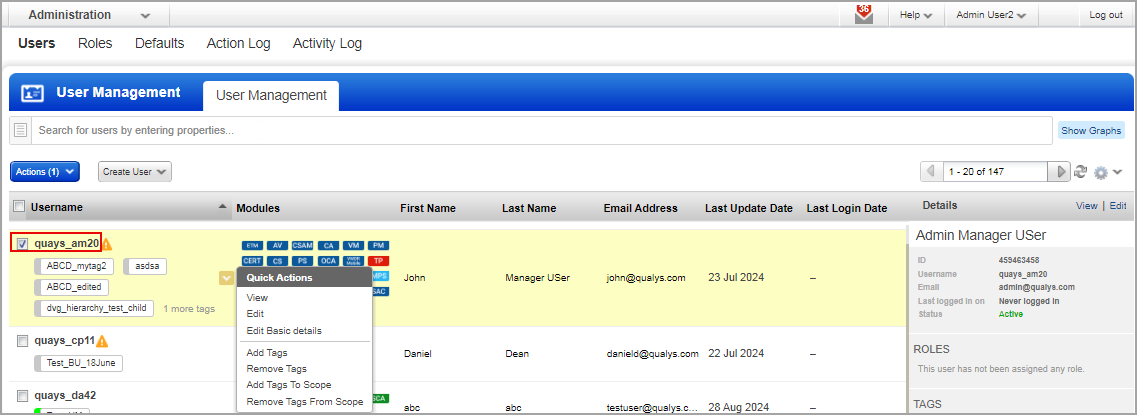Screen dimensions: 1137x415
Task: Select the Users tab
Action: pos(36,44)
